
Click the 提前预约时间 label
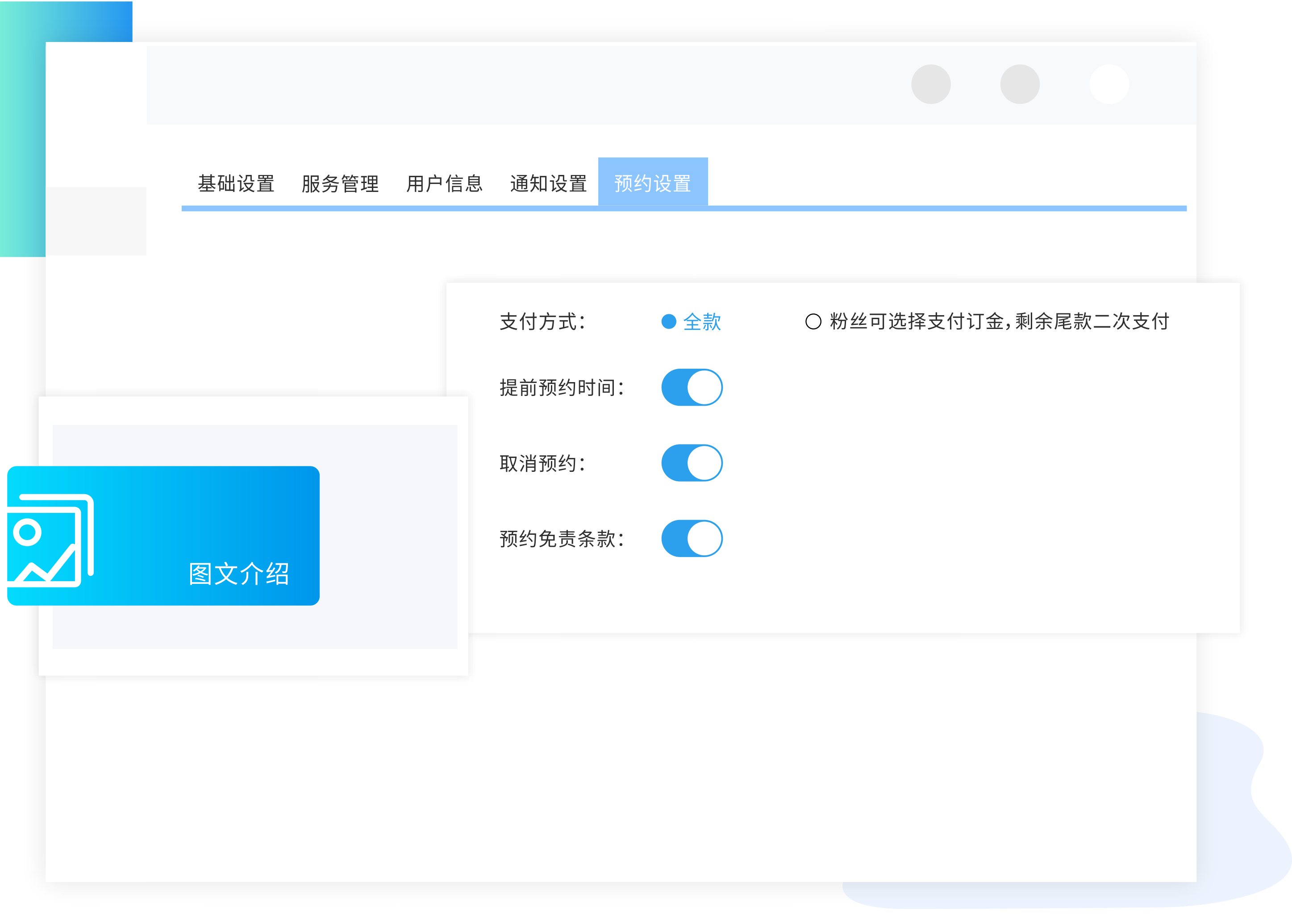(x=562, y=387)
